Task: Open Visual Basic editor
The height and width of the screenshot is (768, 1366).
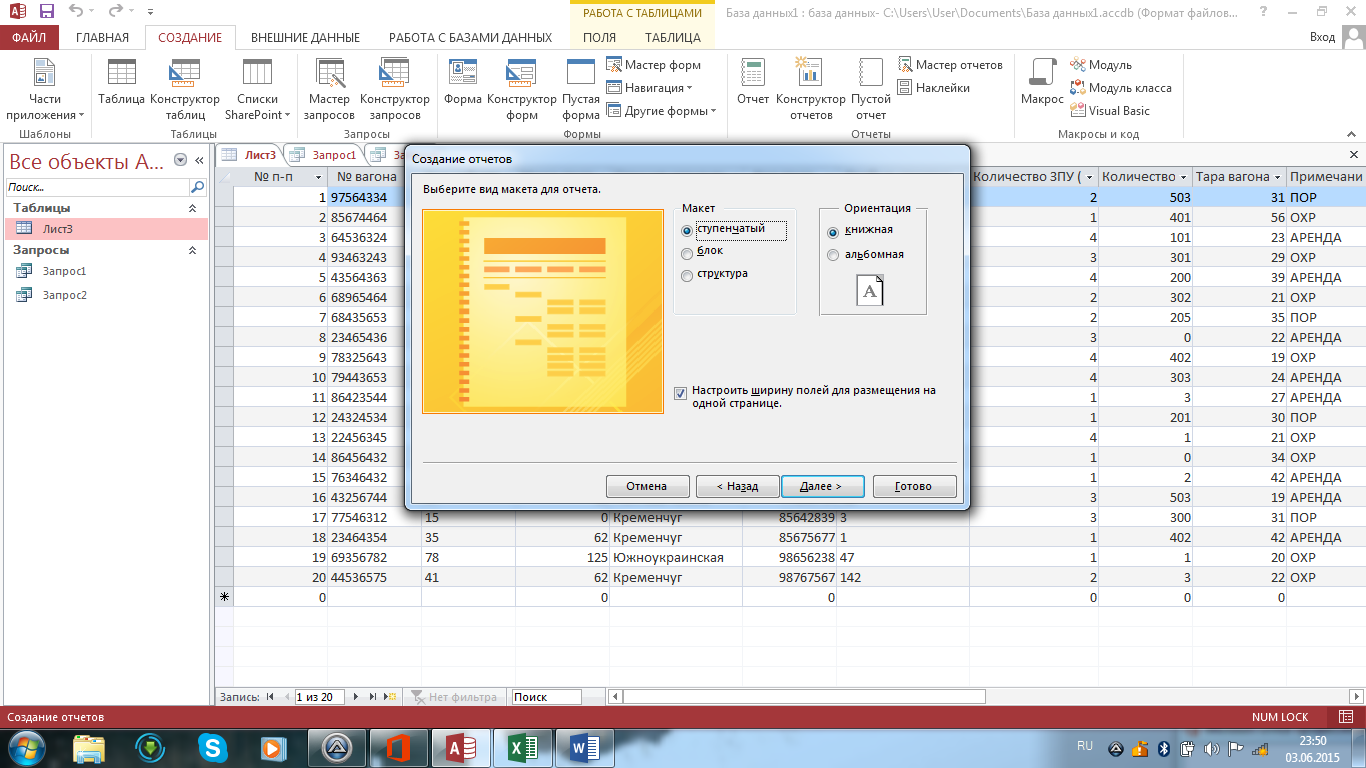Action: click(1109, 111)
